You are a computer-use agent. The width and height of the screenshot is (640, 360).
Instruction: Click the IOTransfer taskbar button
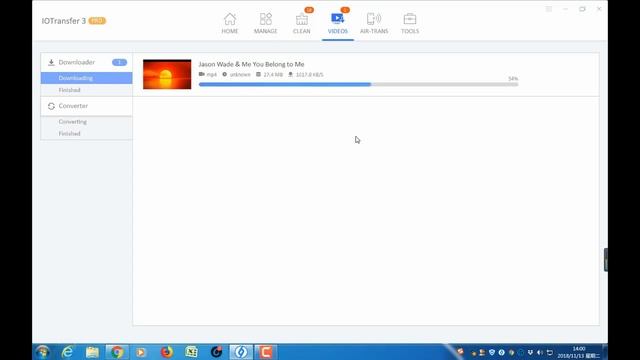click(241, 352)
